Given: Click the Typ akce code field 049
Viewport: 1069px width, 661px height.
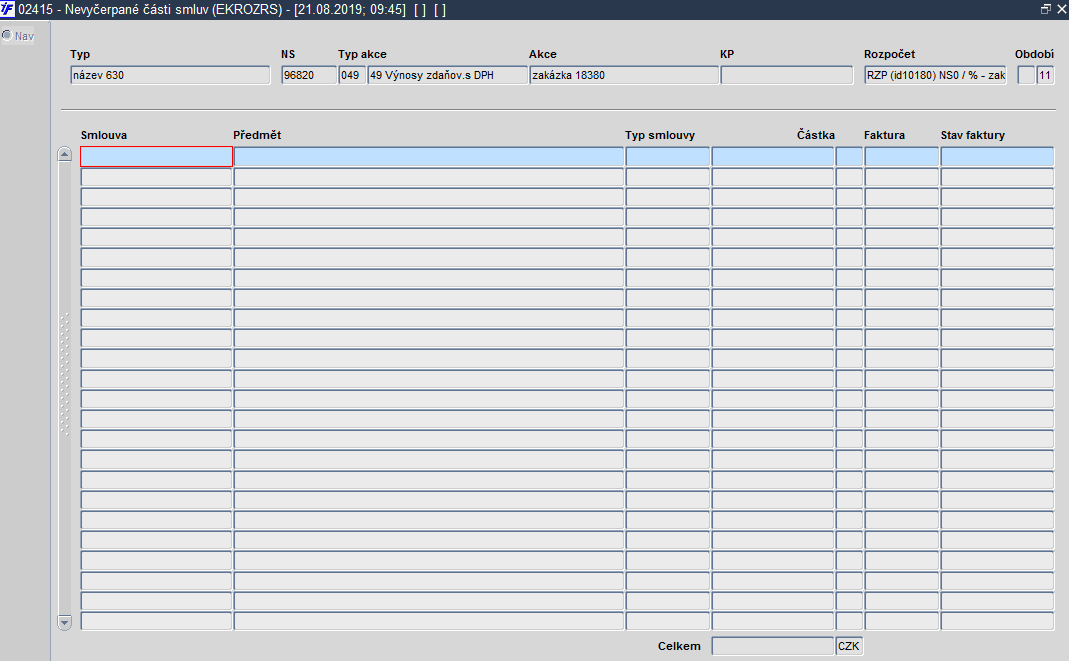Looking at the screenshot, I should [x=352, y=75].
